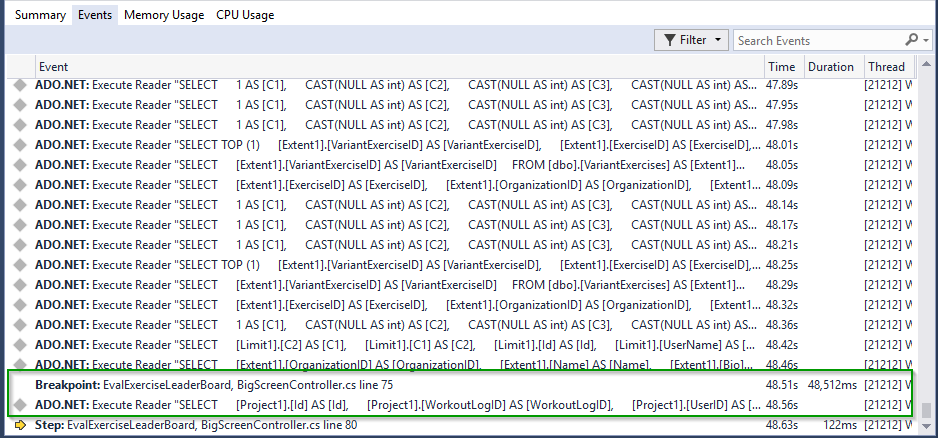The image size is (938, 438).
Task: Sort by the Thread column header
Action: click(887, 66)
